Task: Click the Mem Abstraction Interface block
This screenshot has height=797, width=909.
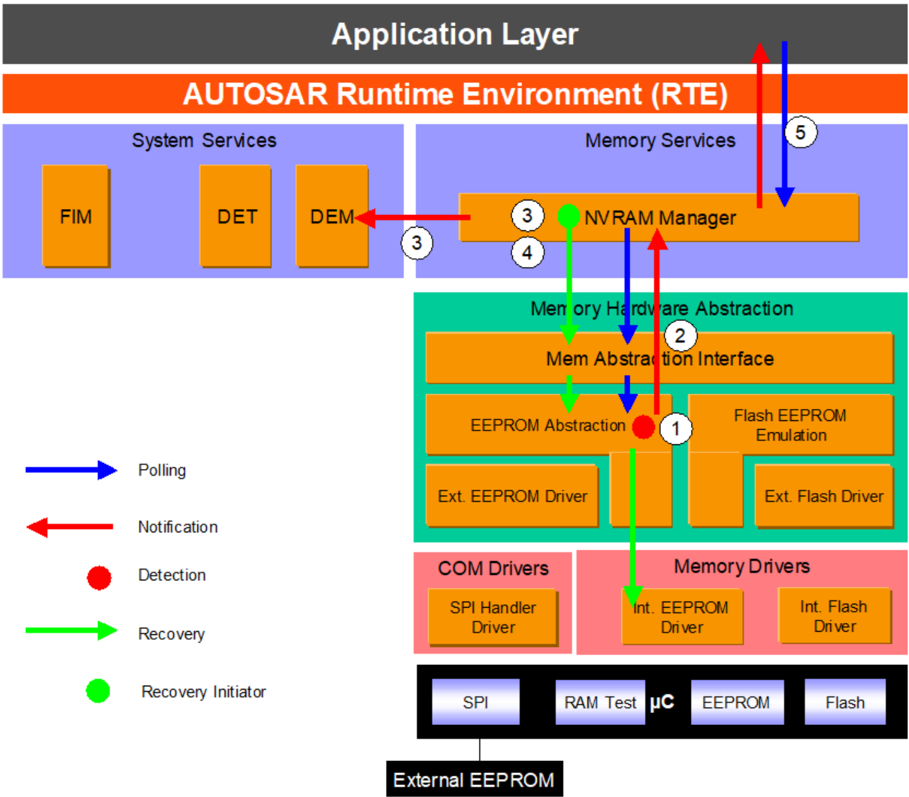Action: (x=659, y=358)
